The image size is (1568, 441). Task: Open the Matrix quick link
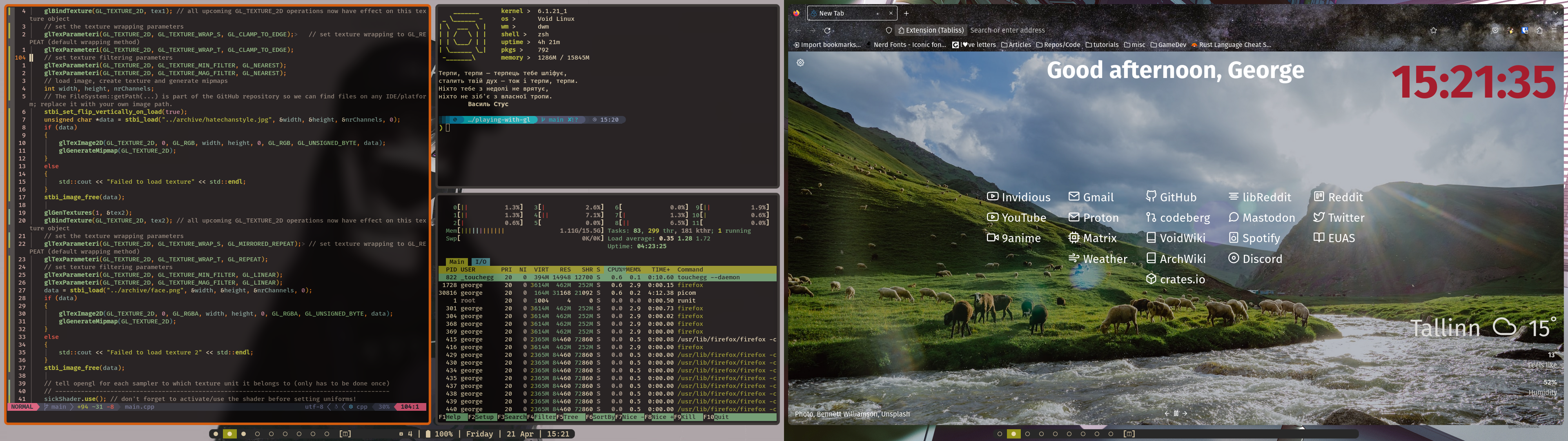click(x=1093, y=238)
